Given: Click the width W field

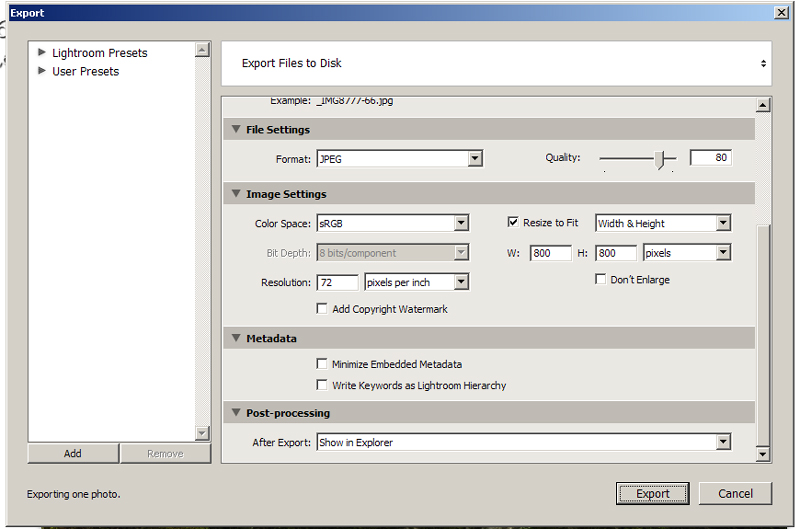Looking at the screenshot, I should 551,253.
